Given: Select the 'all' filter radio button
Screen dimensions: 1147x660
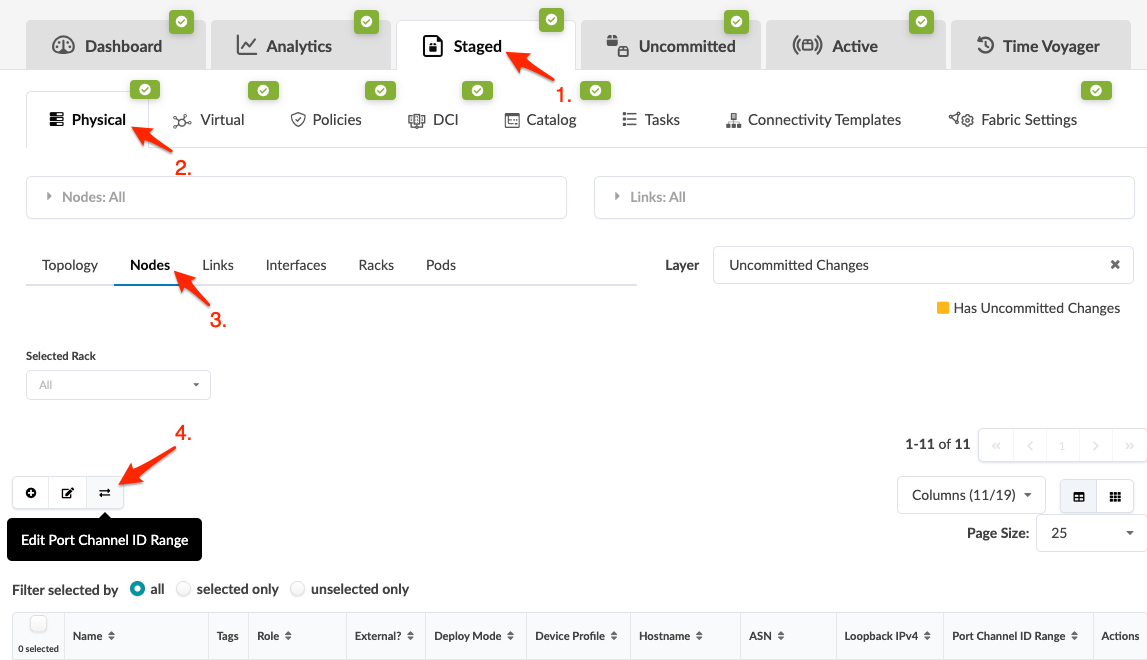Looking at the screenshot, I should (x=137, y=588).
